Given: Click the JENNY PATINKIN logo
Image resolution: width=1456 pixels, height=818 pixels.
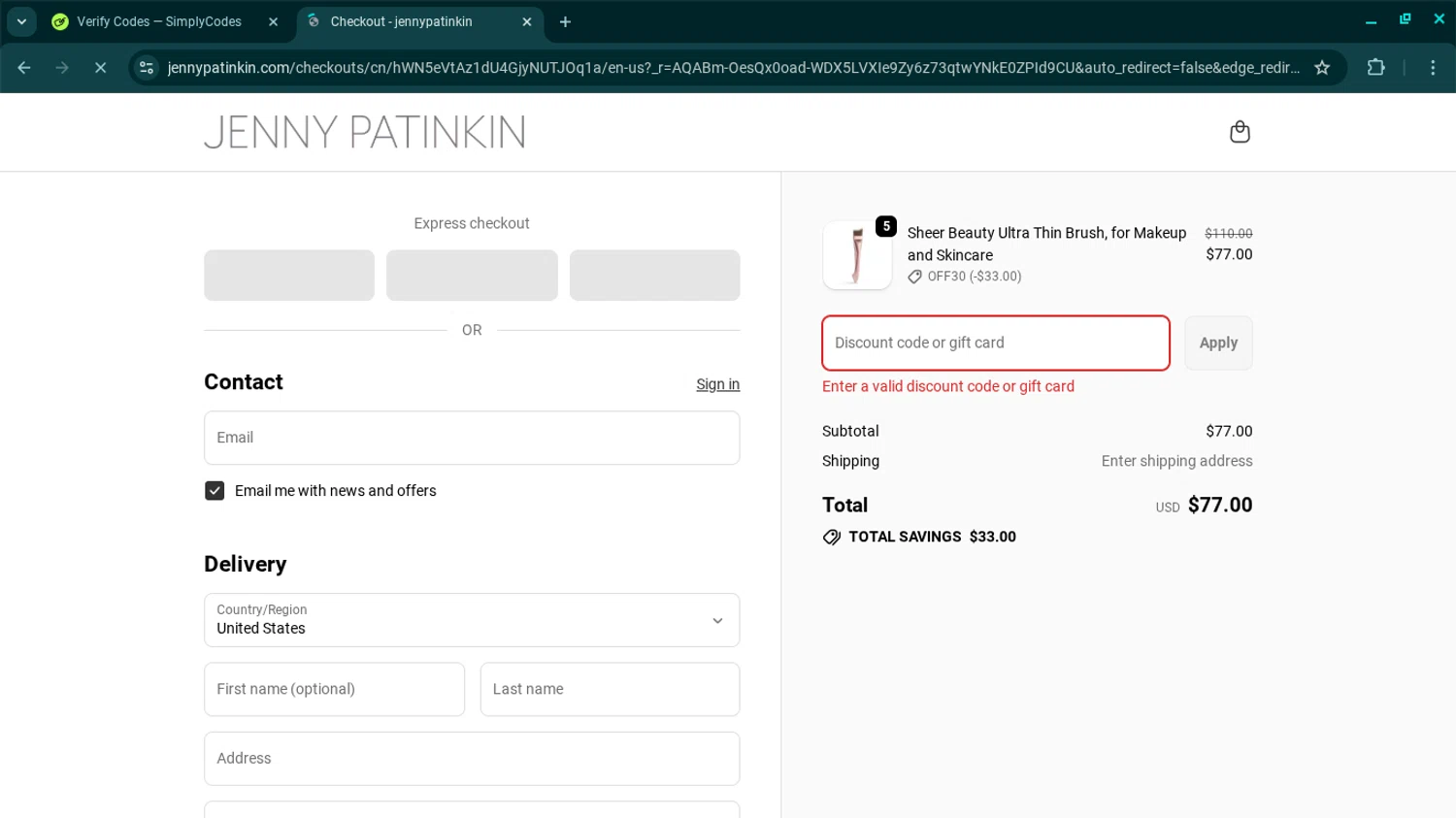Looking at the screenshot, I should [365, 132].
